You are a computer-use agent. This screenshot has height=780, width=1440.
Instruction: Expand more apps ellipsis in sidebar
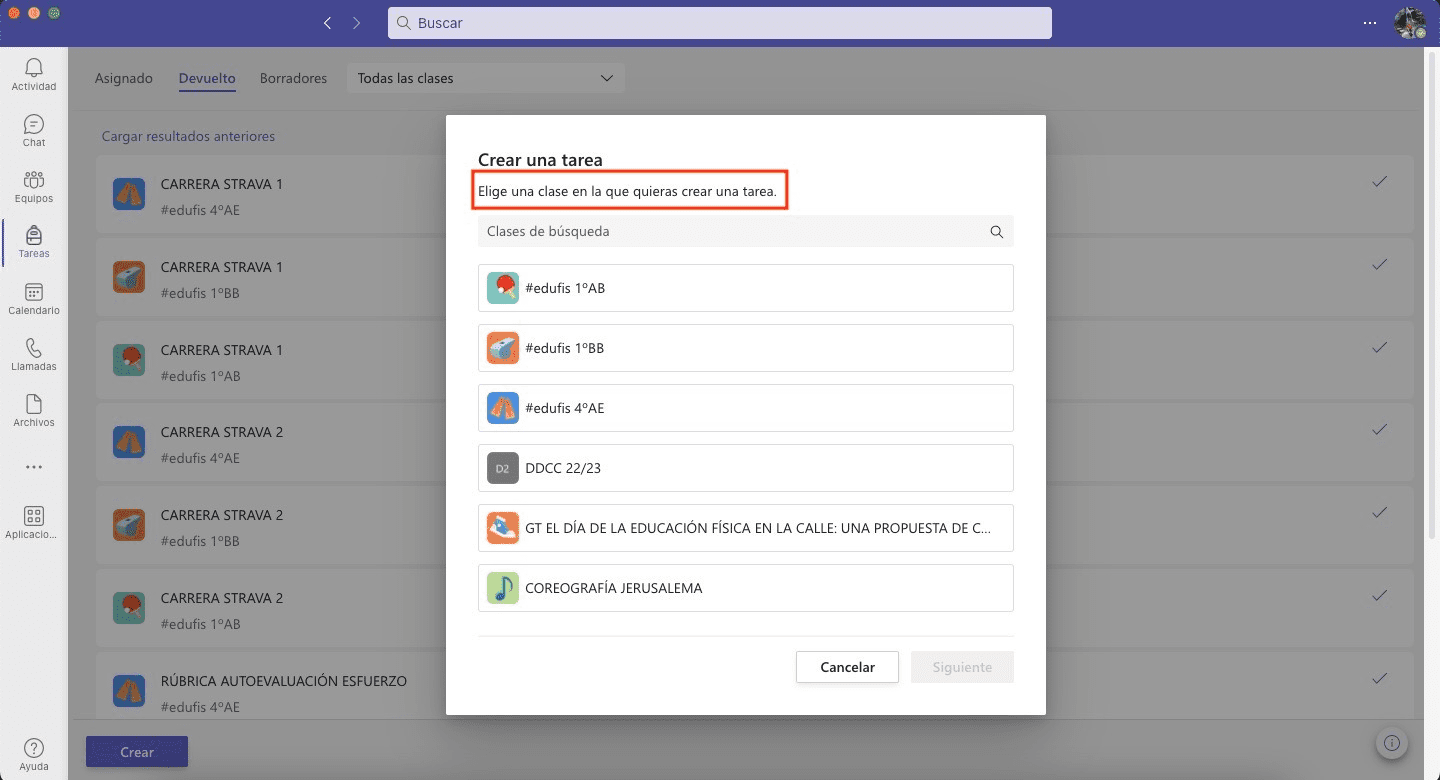click(34, 467)
